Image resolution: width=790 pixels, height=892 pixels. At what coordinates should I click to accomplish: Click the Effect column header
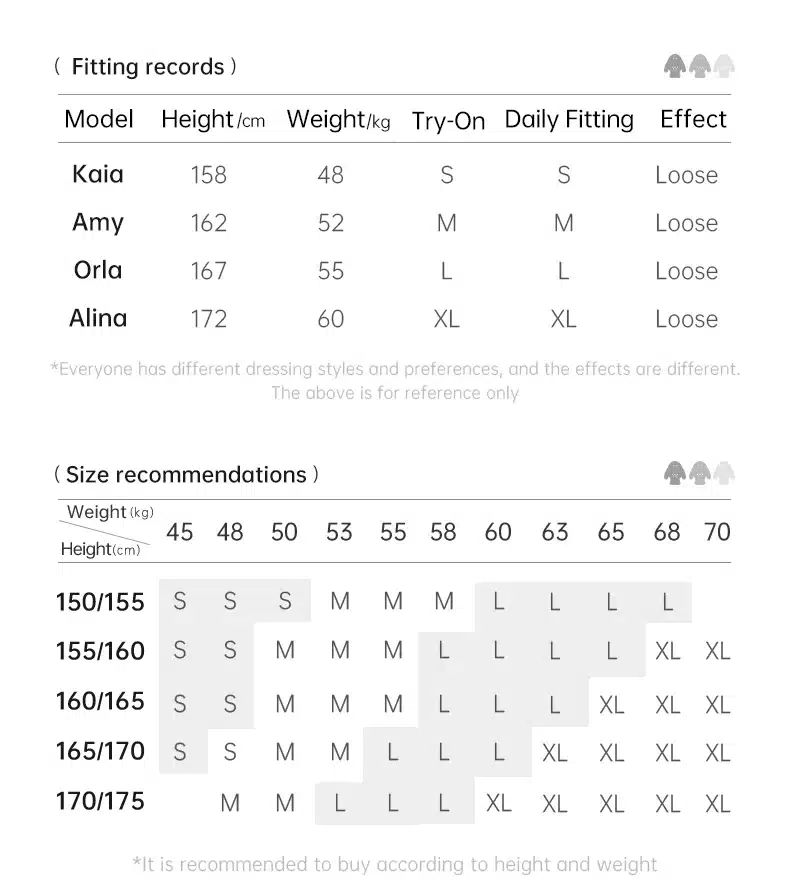click(x=693, y=119)
